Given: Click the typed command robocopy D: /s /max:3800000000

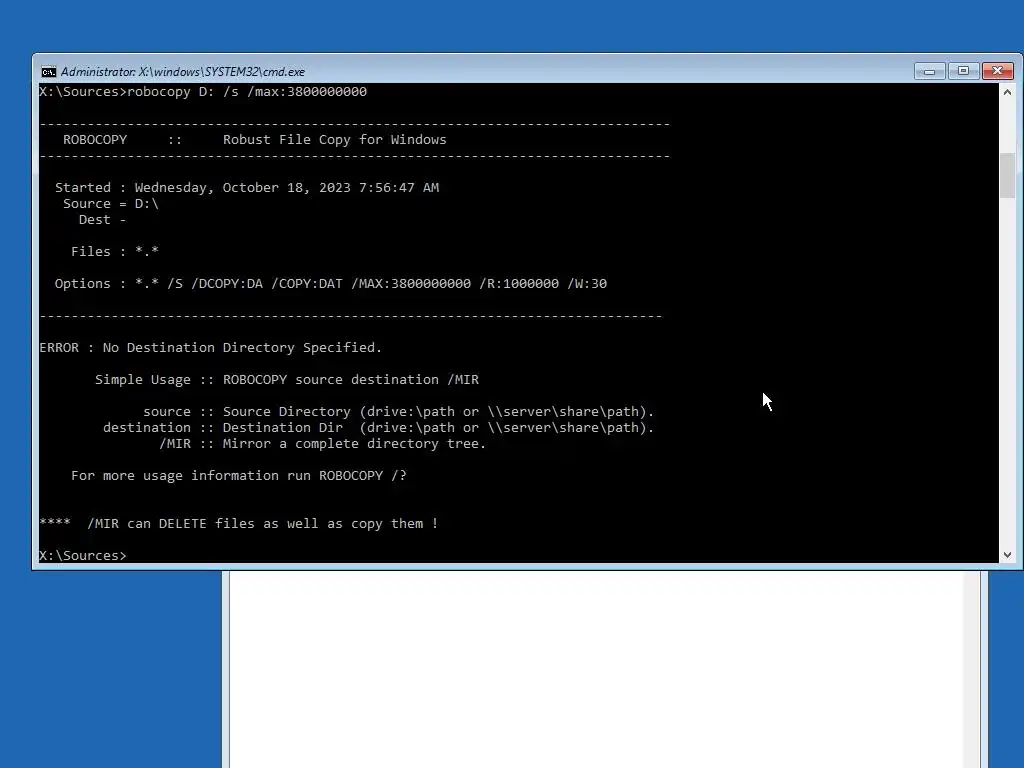Looking at the screenshot, I should (247, 92).
